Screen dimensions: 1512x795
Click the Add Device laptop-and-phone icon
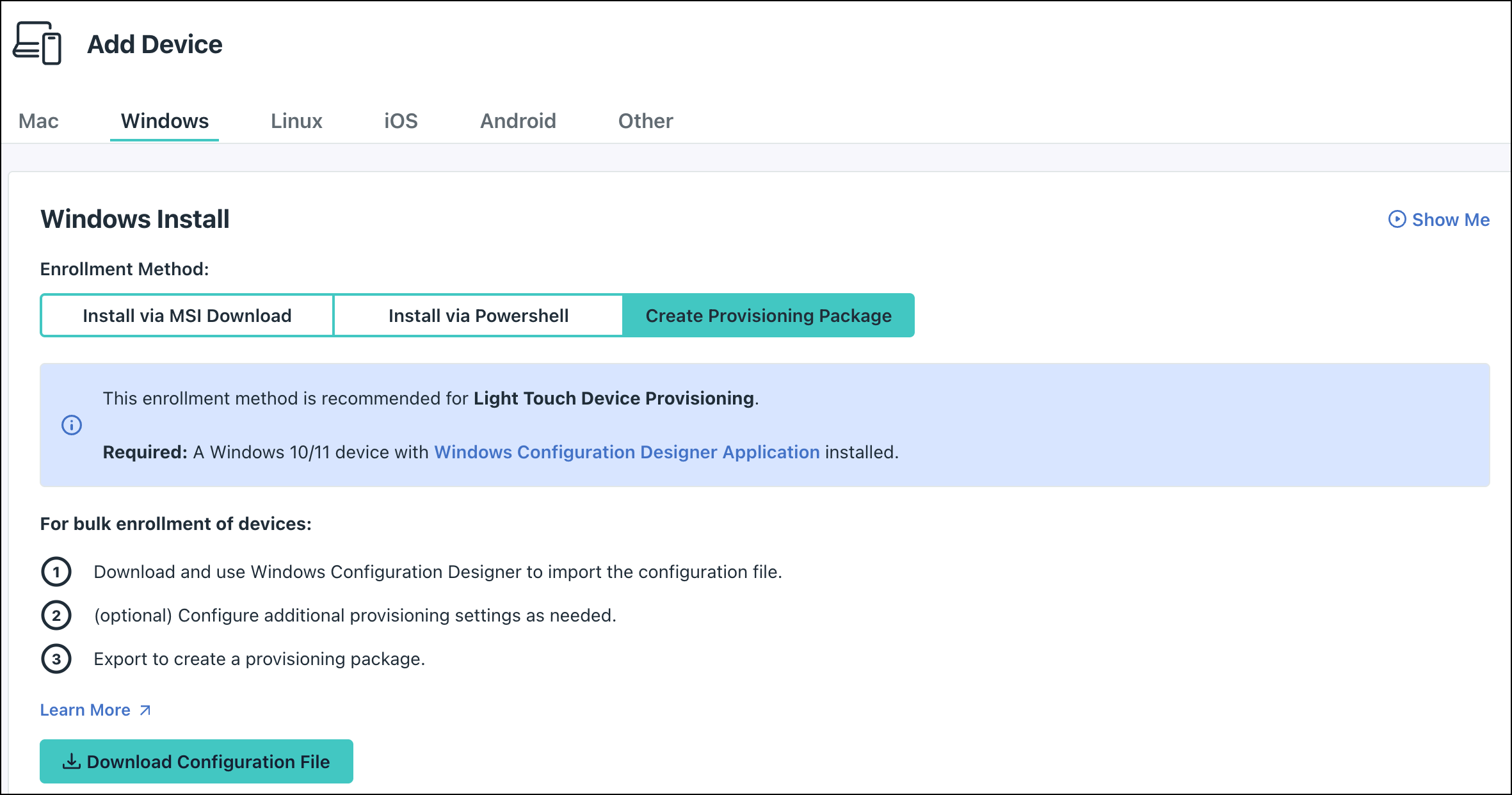click(37, 44)
